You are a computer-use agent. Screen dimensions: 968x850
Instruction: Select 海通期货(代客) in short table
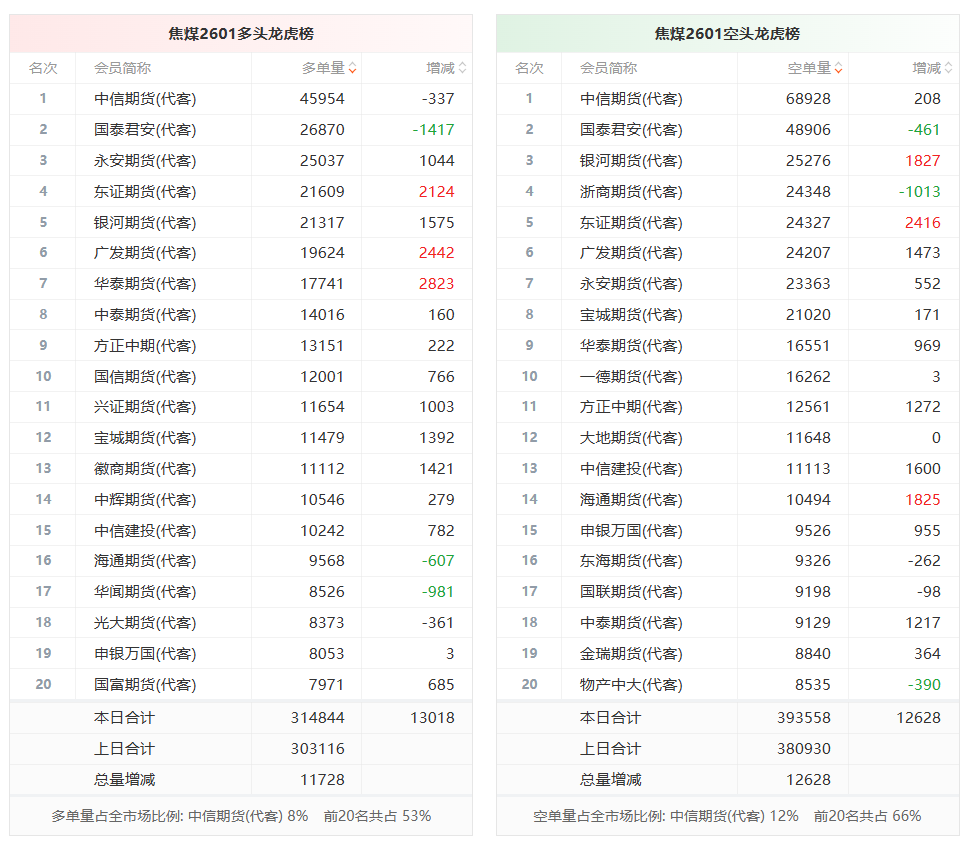click(x=631, y=499)
